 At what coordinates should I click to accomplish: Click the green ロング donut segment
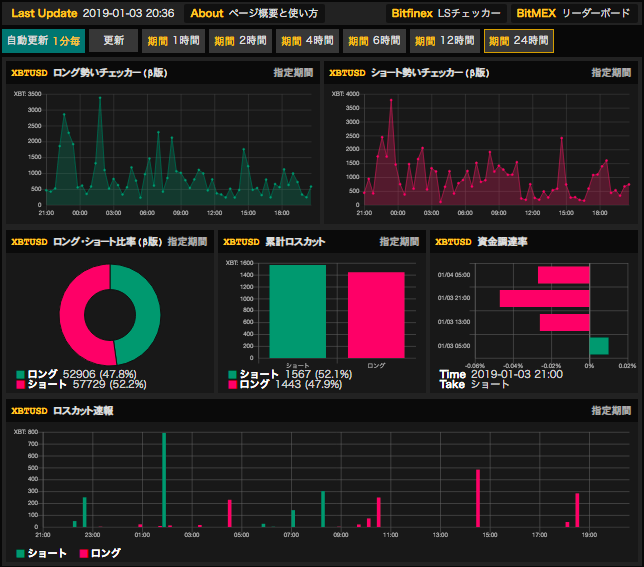click(147, 314)
